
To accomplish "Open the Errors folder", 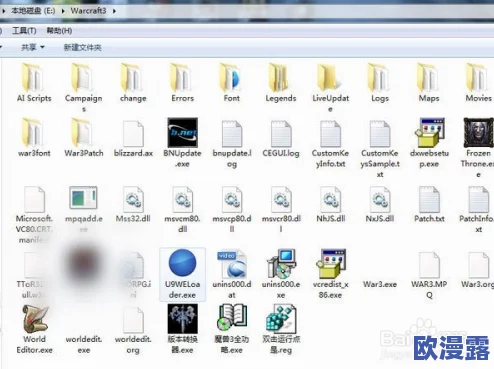I will click(x=182, y=83).
